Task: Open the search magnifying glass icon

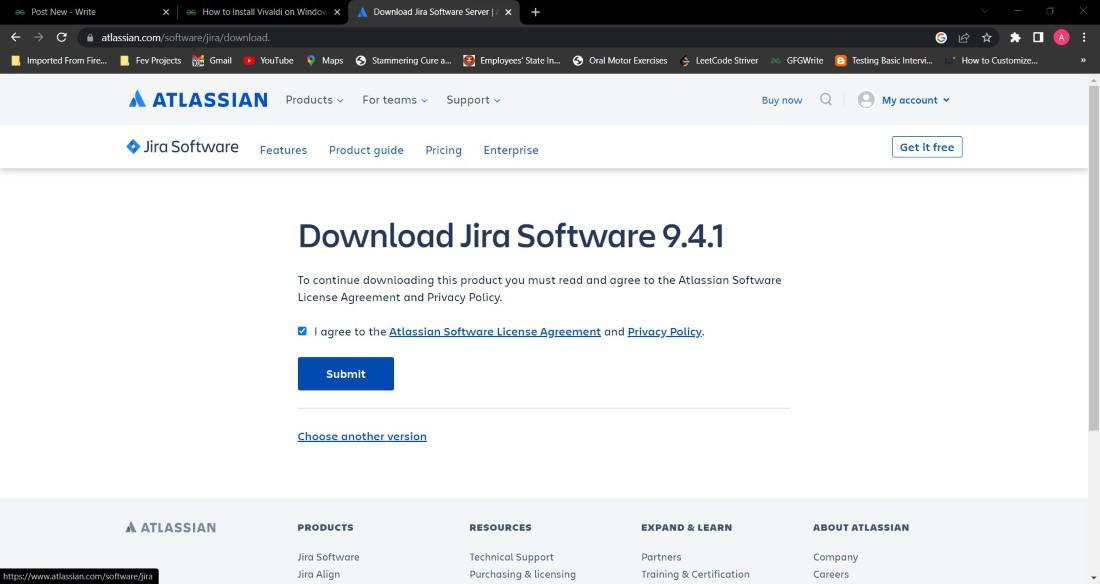Action: point(826,99)
